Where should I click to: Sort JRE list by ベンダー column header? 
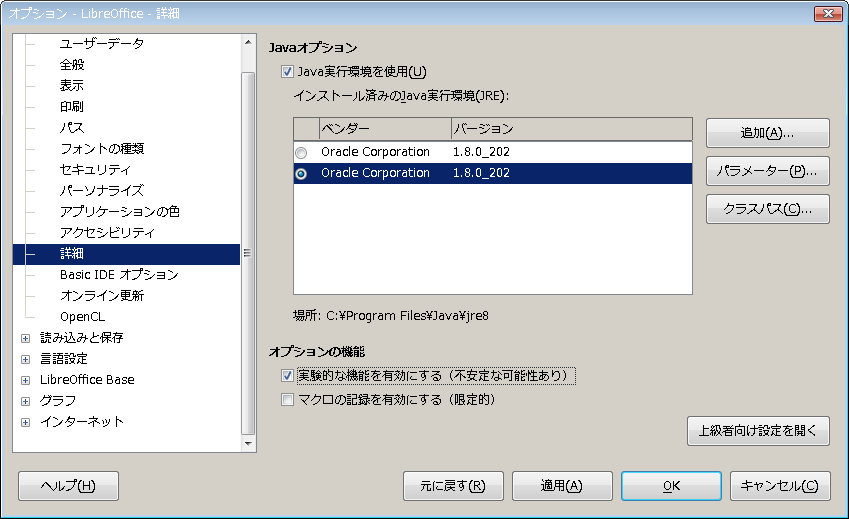tap(385, 129)
